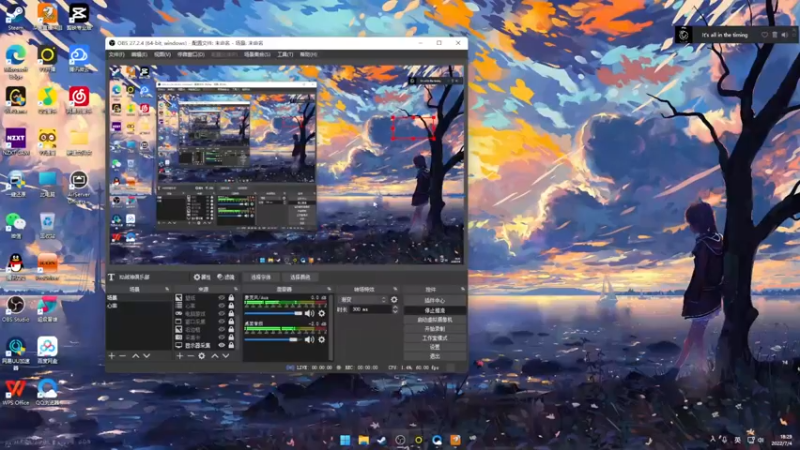Viewport: 800px width, 450px height.
Task: Toggle visibility eye of the game-controller source row
Action: 221,313
